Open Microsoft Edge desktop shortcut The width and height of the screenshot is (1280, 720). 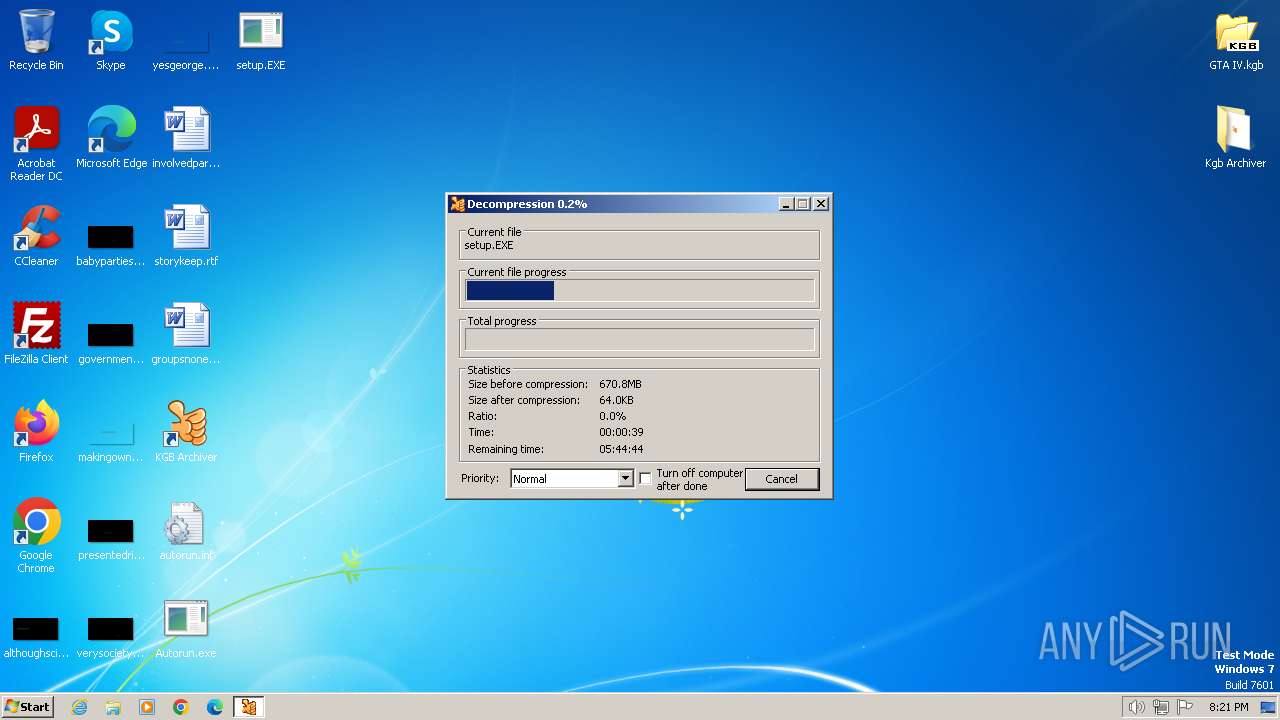click(x=111, y=138)
